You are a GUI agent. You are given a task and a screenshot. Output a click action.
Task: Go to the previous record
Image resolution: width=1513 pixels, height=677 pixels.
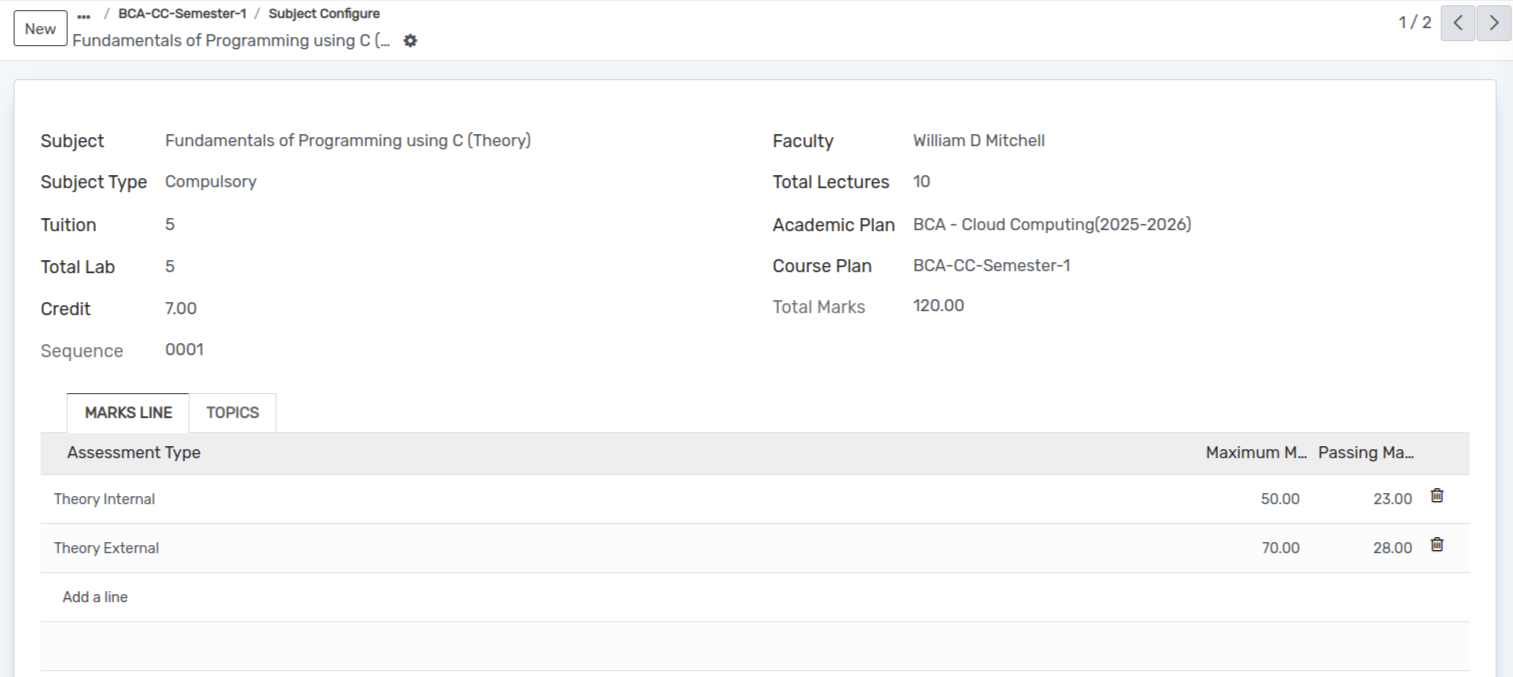tap(1458, 23)
